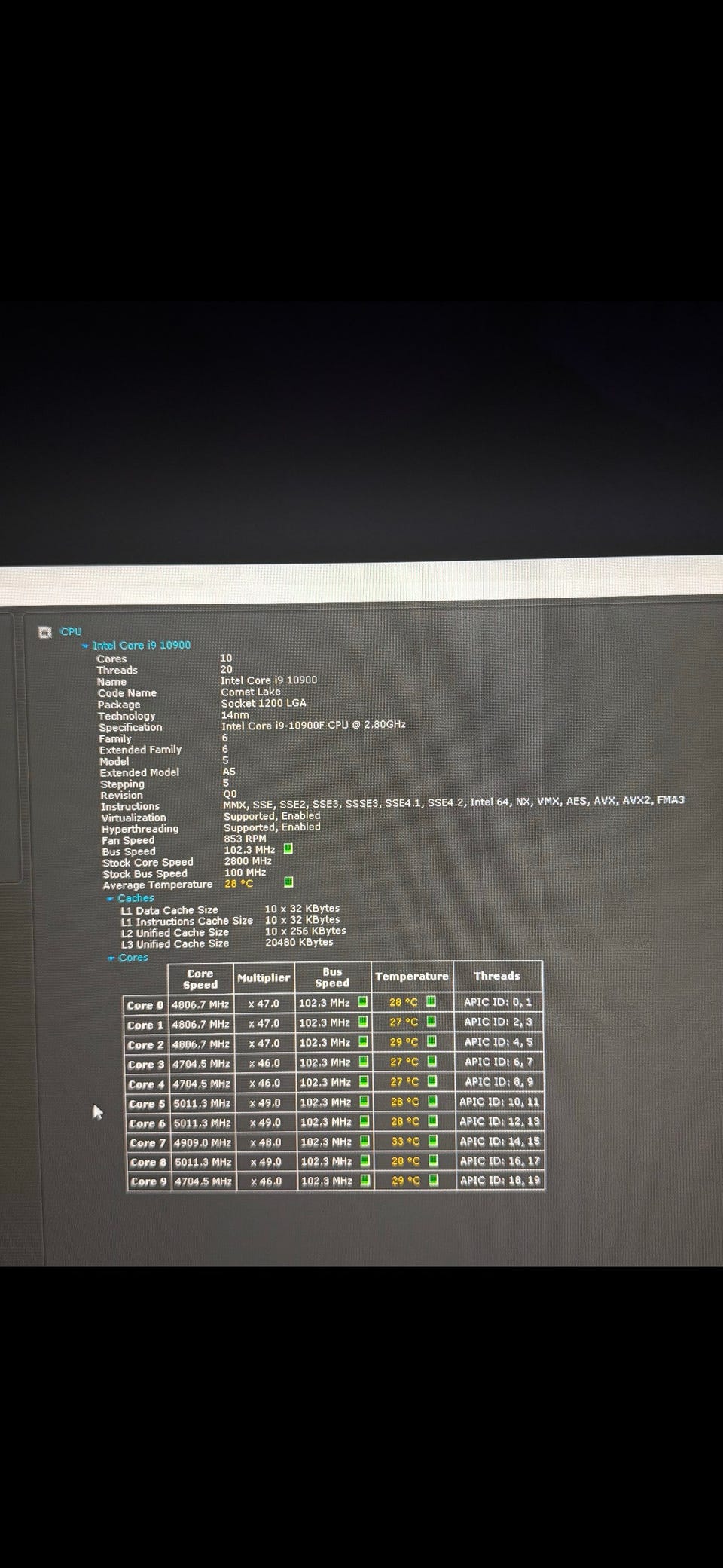The width and height of the screenshot is (723, 1568).
Task: Select the Caches heading label
Action: click(x=136, y=898)
